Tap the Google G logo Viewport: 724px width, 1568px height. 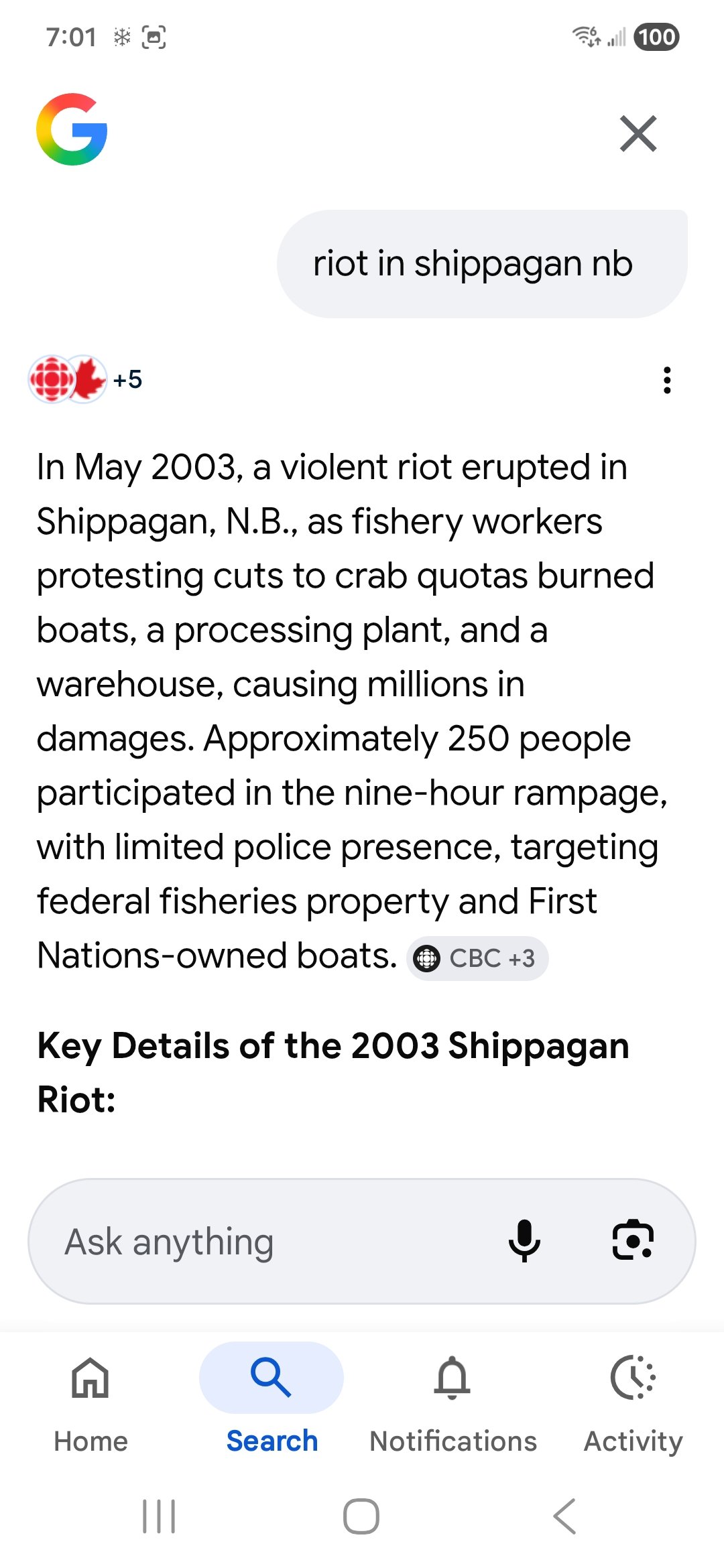(x=72, y=129)
